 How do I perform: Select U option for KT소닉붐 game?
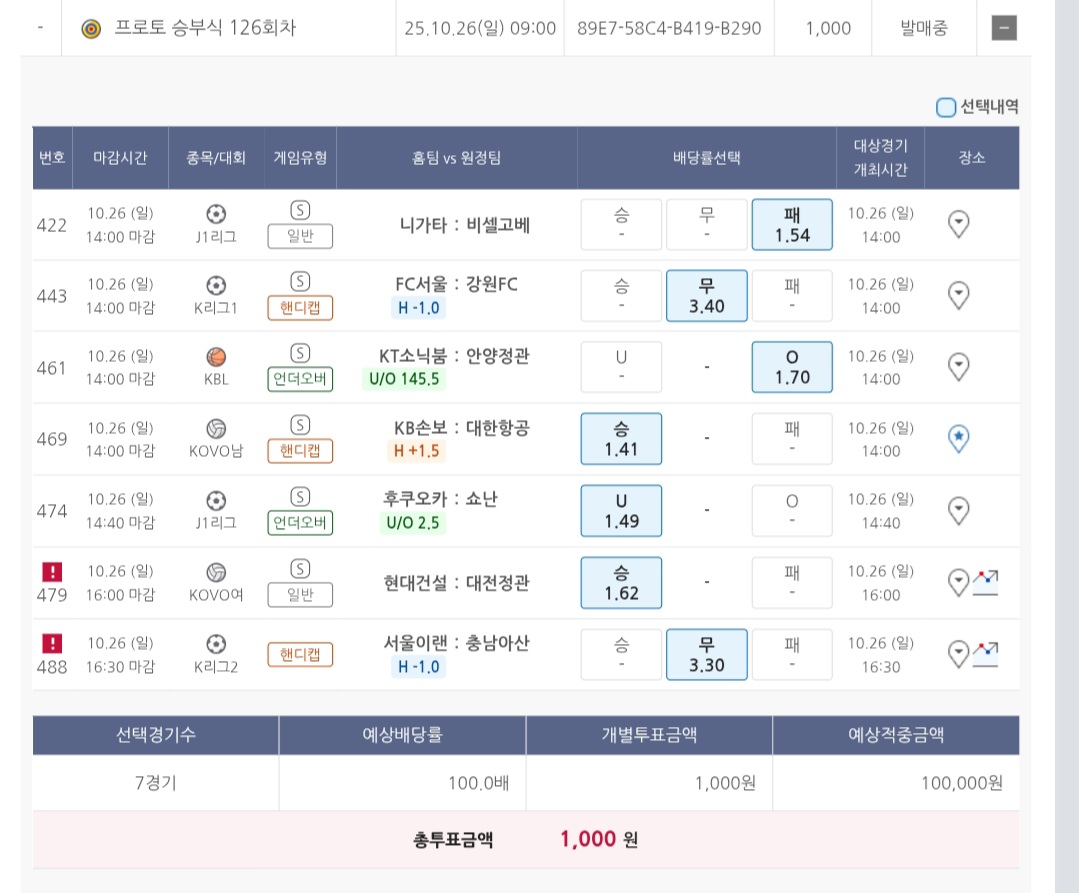(x=621, y=367)
